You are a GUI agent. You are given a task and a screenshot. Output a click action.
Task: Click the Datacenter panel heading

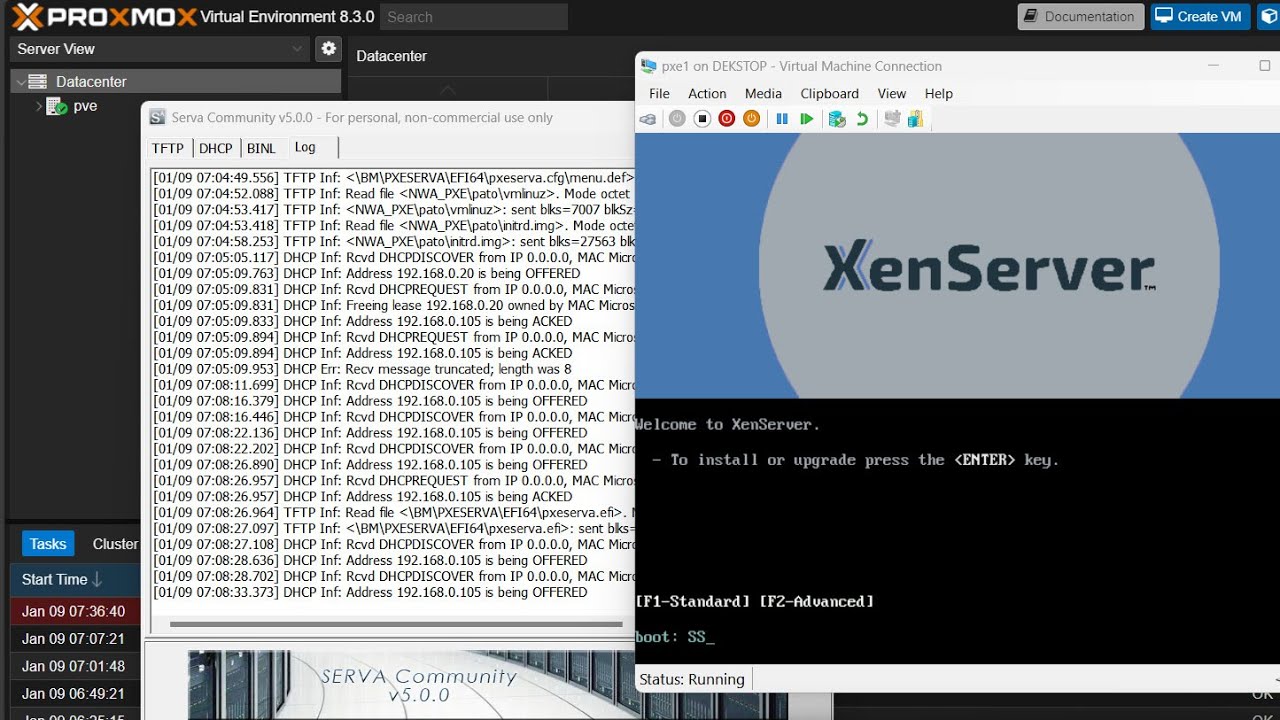392,56
